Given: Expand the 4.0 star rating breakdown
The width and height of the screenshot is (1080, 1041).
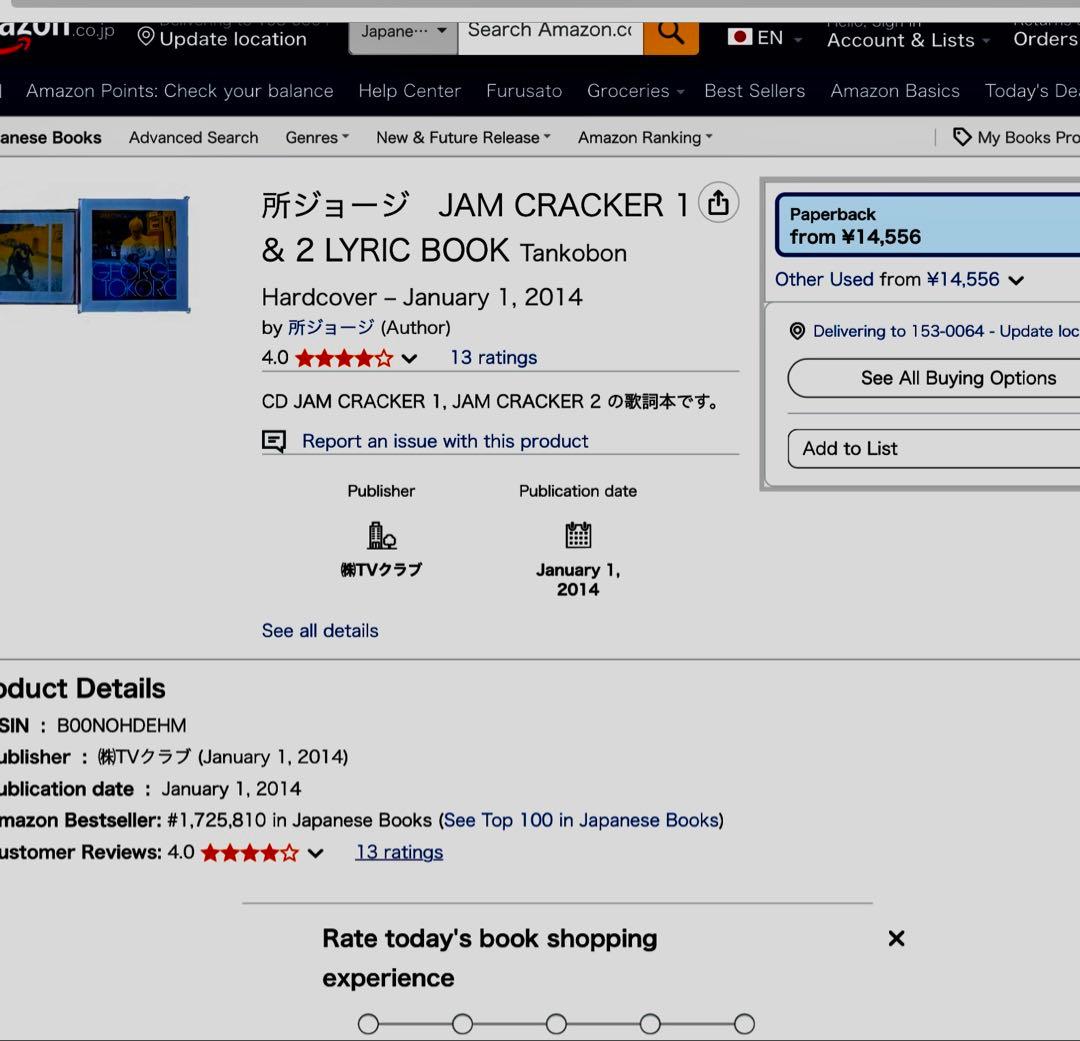Looking at the screenshot, I should [410, 357].
